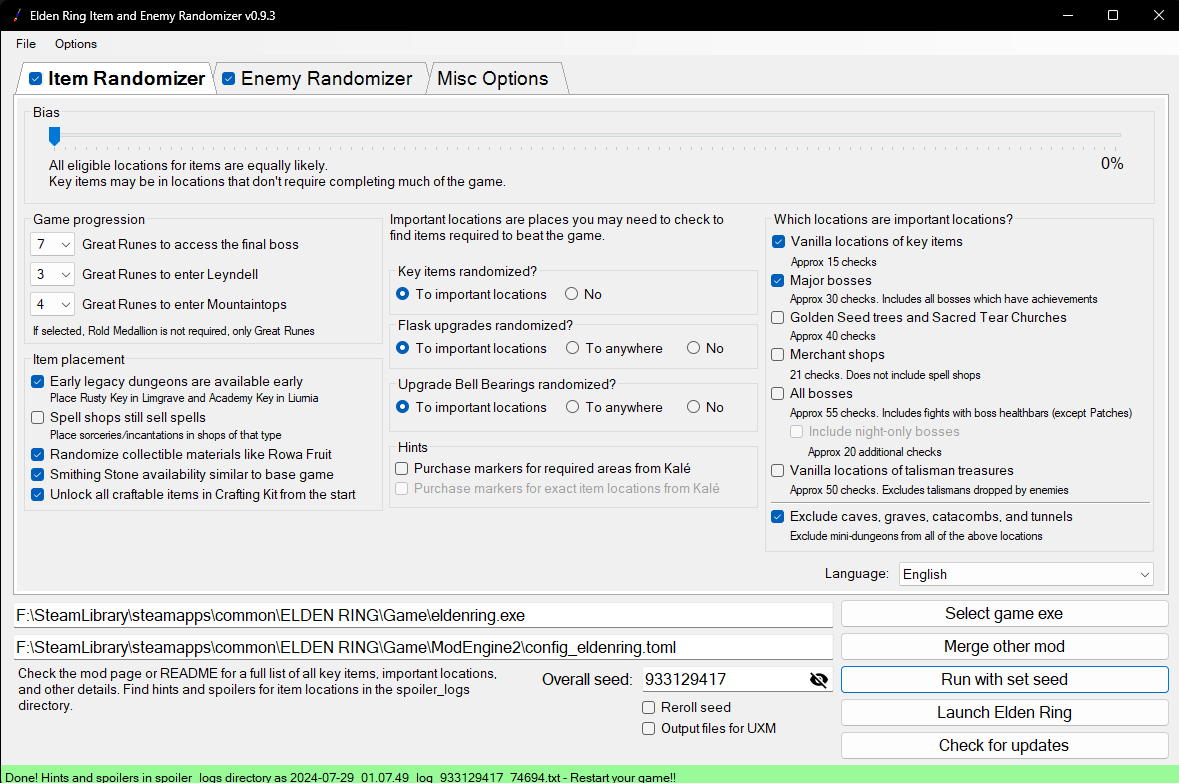This screenshot has height=783, width=1179.
Task: Select Flask upgrades To anywhere
Action: [x=572, y=348]
